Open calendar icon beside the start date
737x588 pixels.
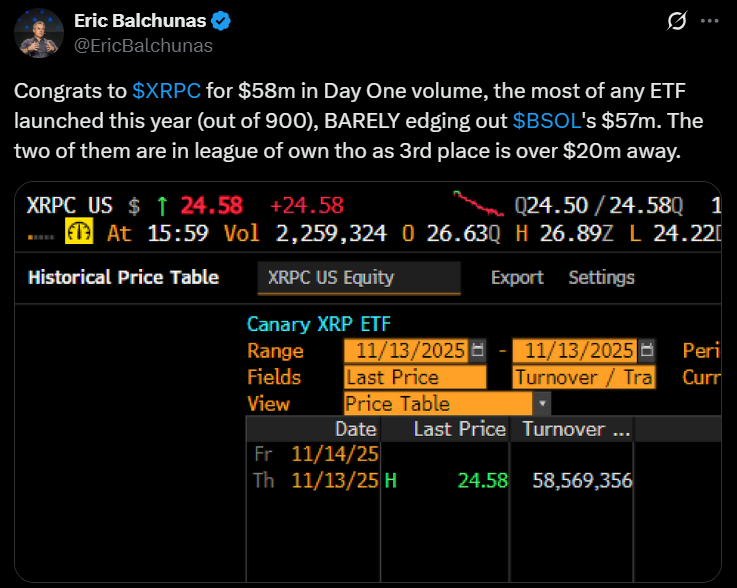(477, 351)
